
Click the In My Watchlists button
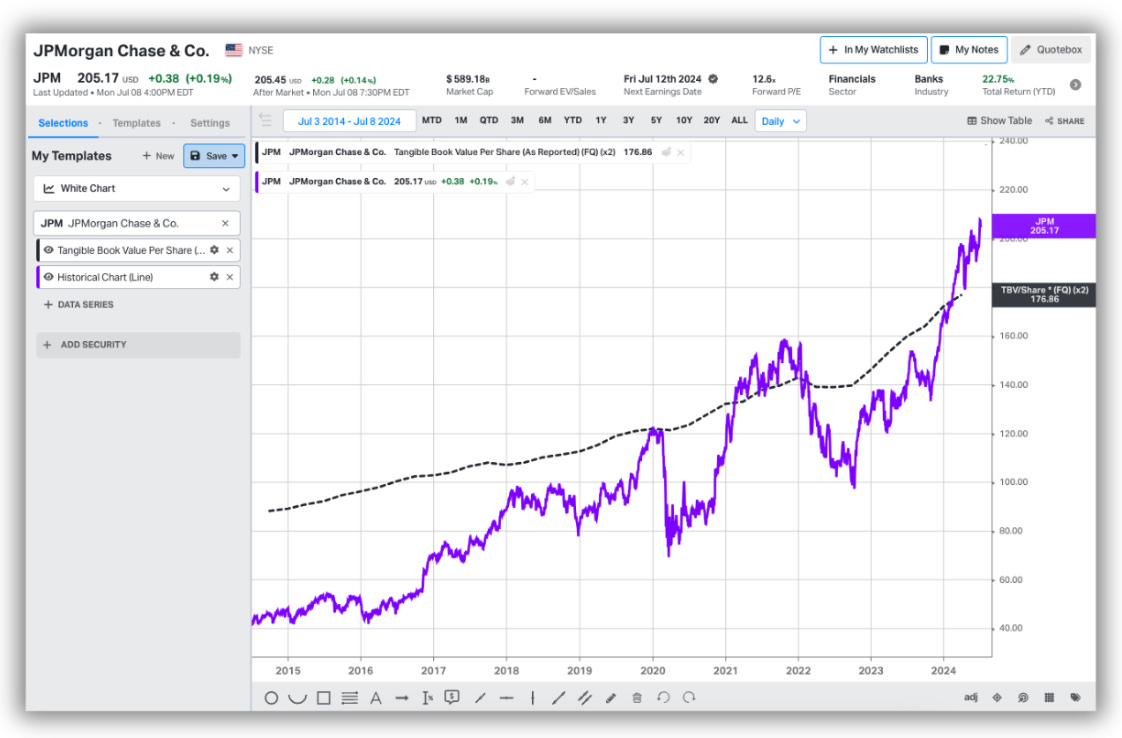(874, 50)
